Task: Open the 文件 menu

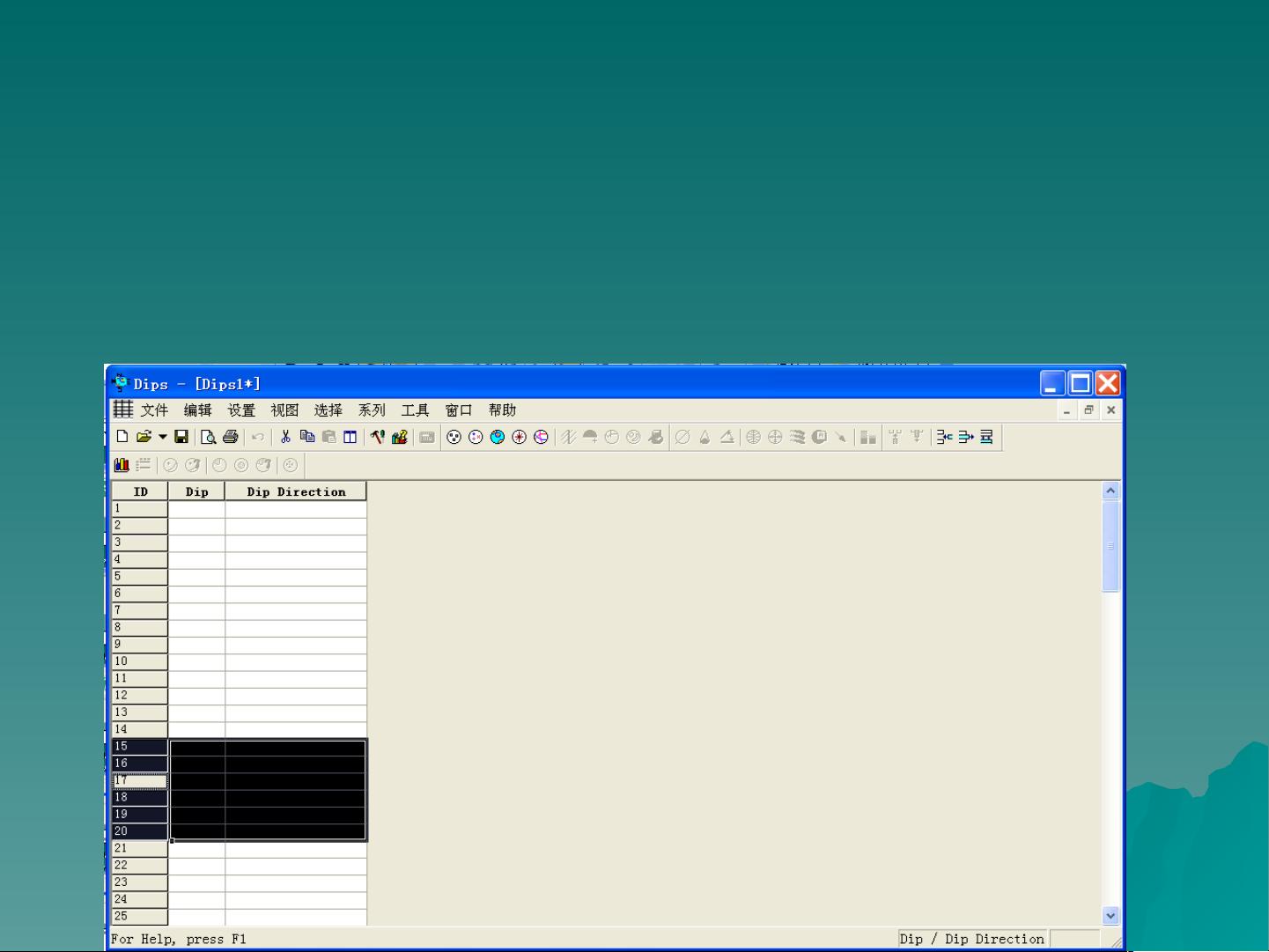Action: [x=154, y=410]
